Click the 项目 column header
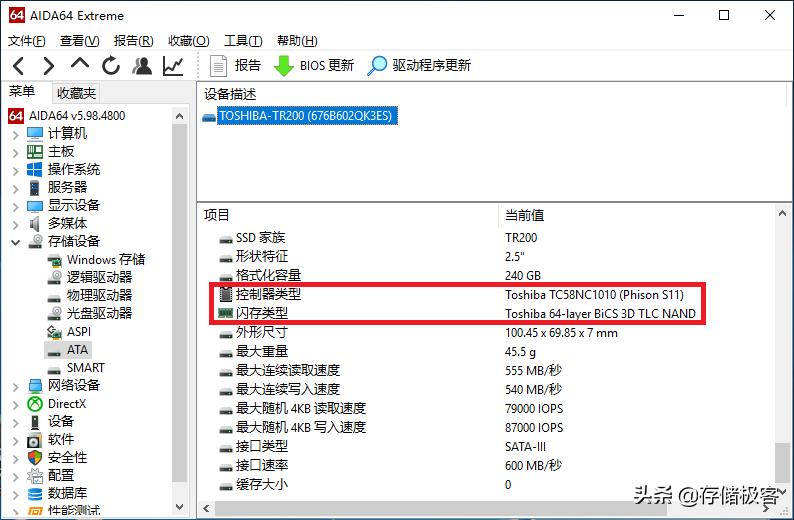The width and height of the screenshot is (794, 520). coord(217,215)
